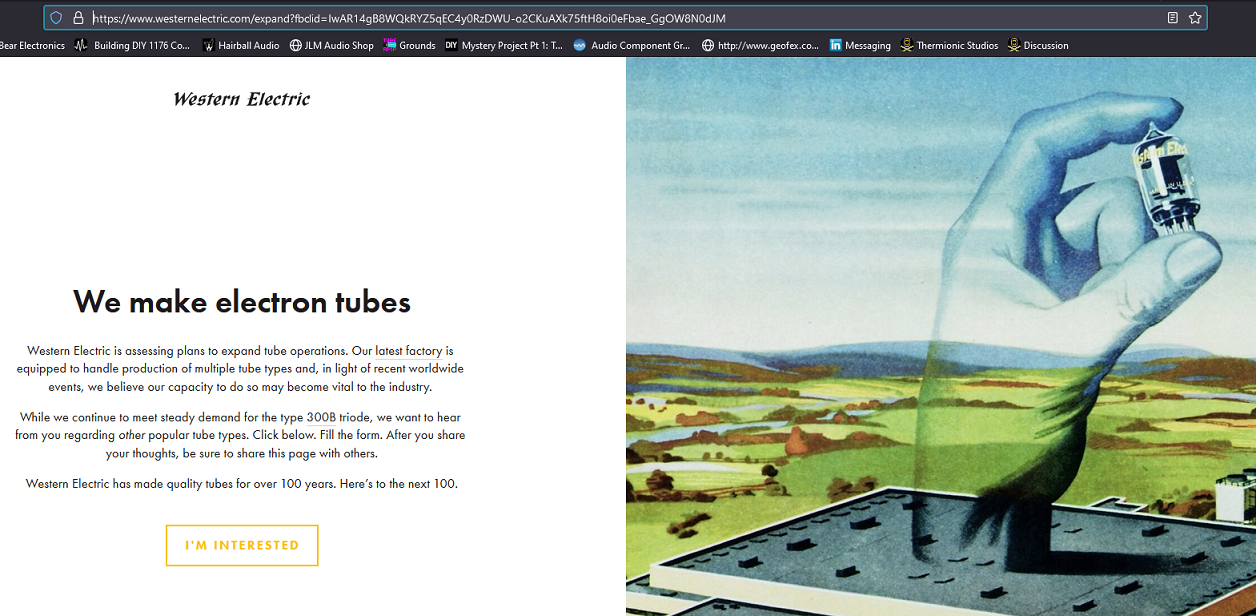The width and height of the screenshot is (1256, 616).
Task: Follow the 'latest factory' link
Action: 408,351
